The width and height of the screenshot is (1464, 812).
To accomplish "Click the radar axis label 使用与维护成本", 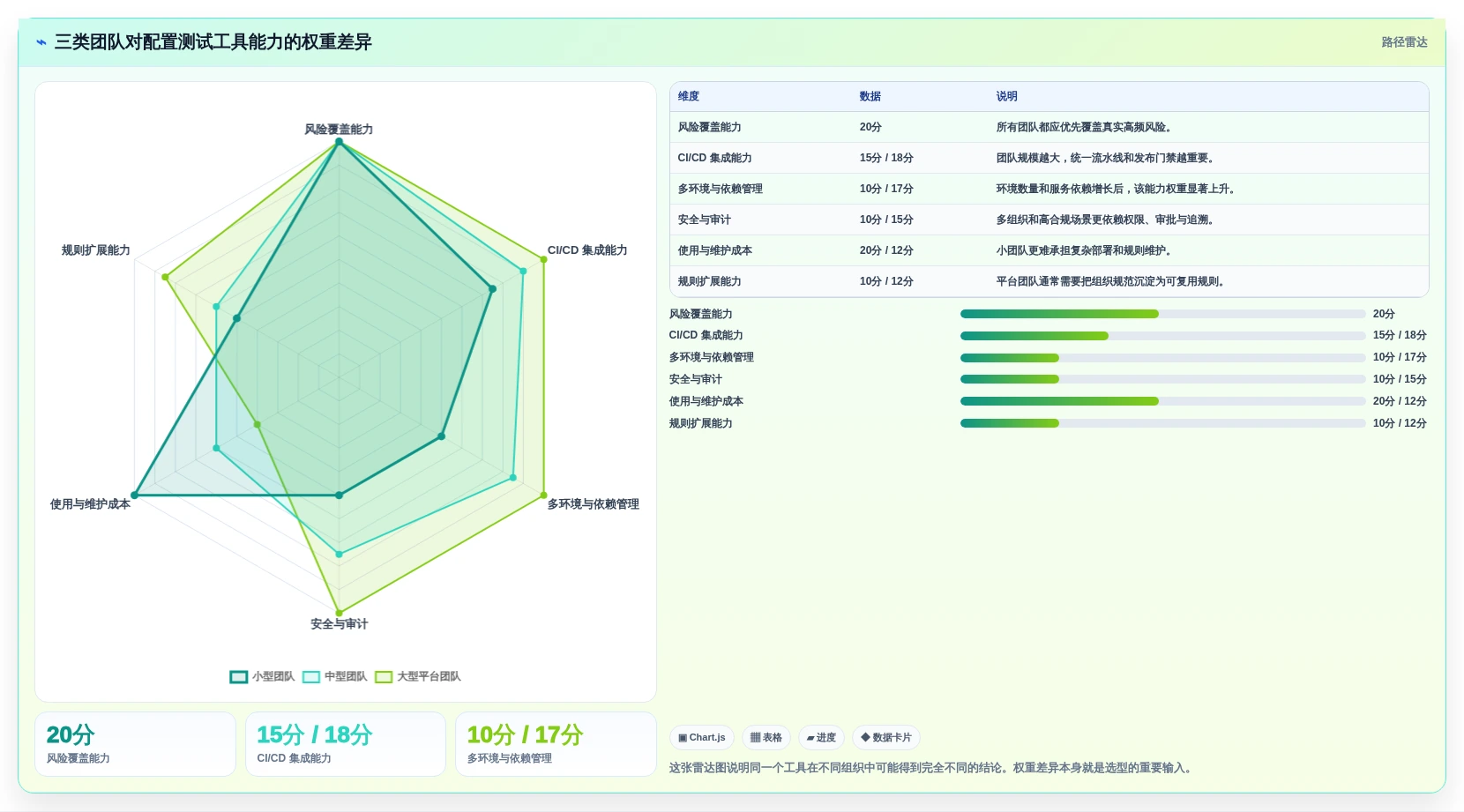I will pos(90,504).
